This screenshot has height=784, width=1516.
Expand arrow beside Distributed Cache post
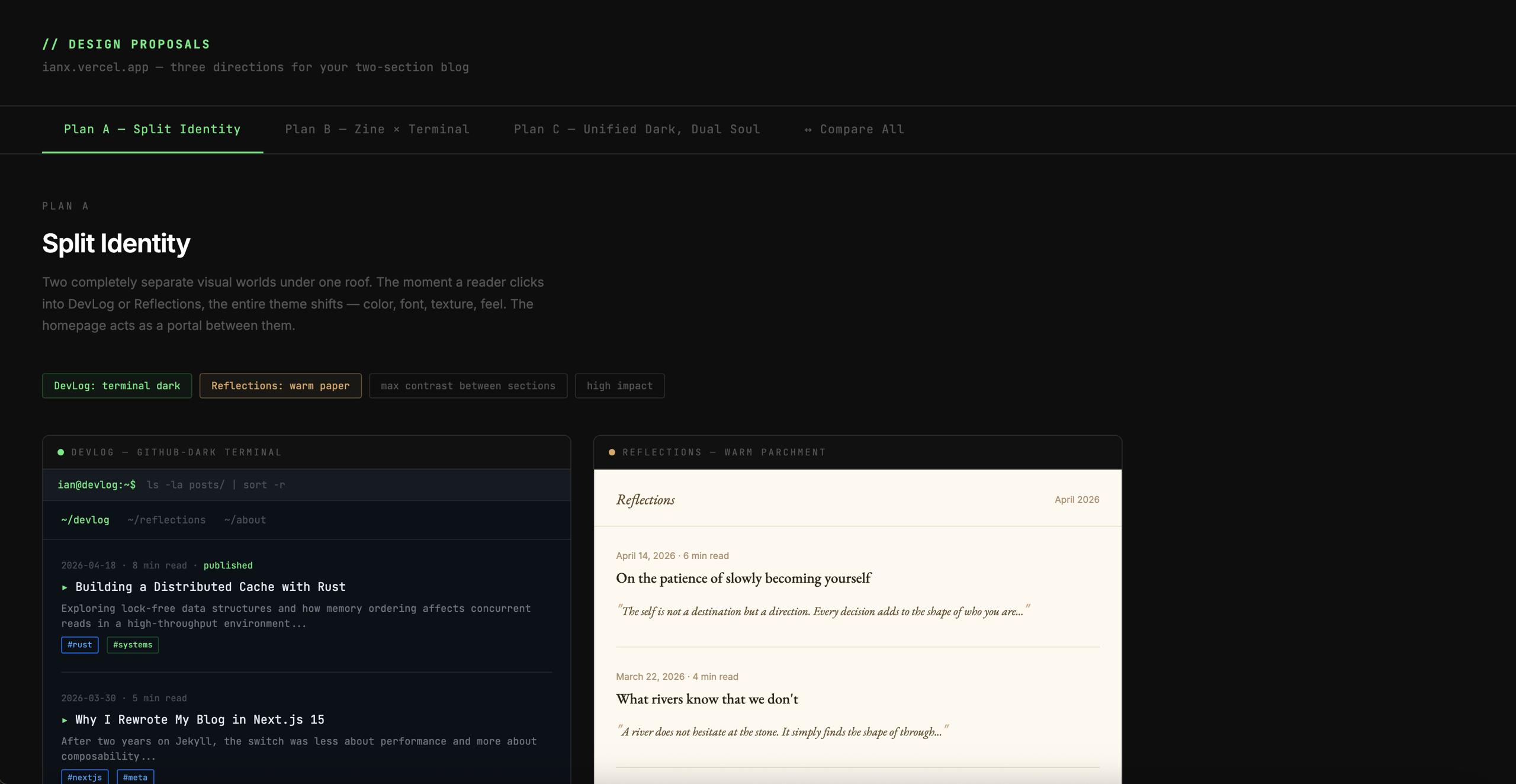coord(65,587)
